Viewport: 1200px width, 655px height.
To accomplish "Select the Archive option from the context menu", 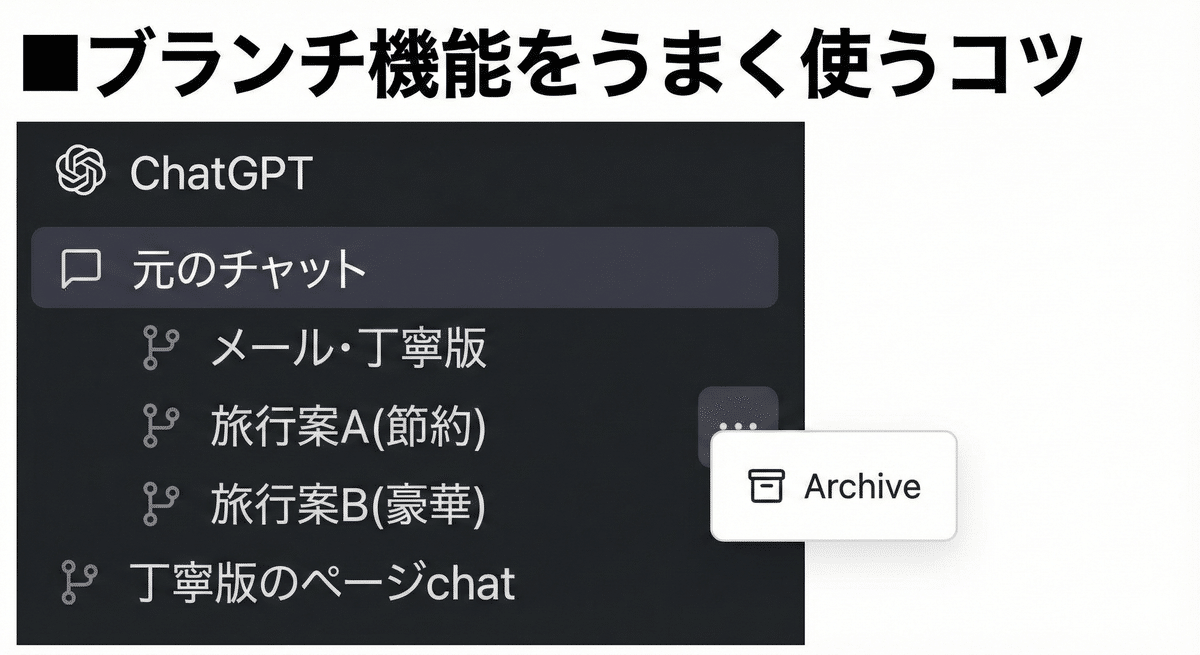I will [x=862, y=488].
